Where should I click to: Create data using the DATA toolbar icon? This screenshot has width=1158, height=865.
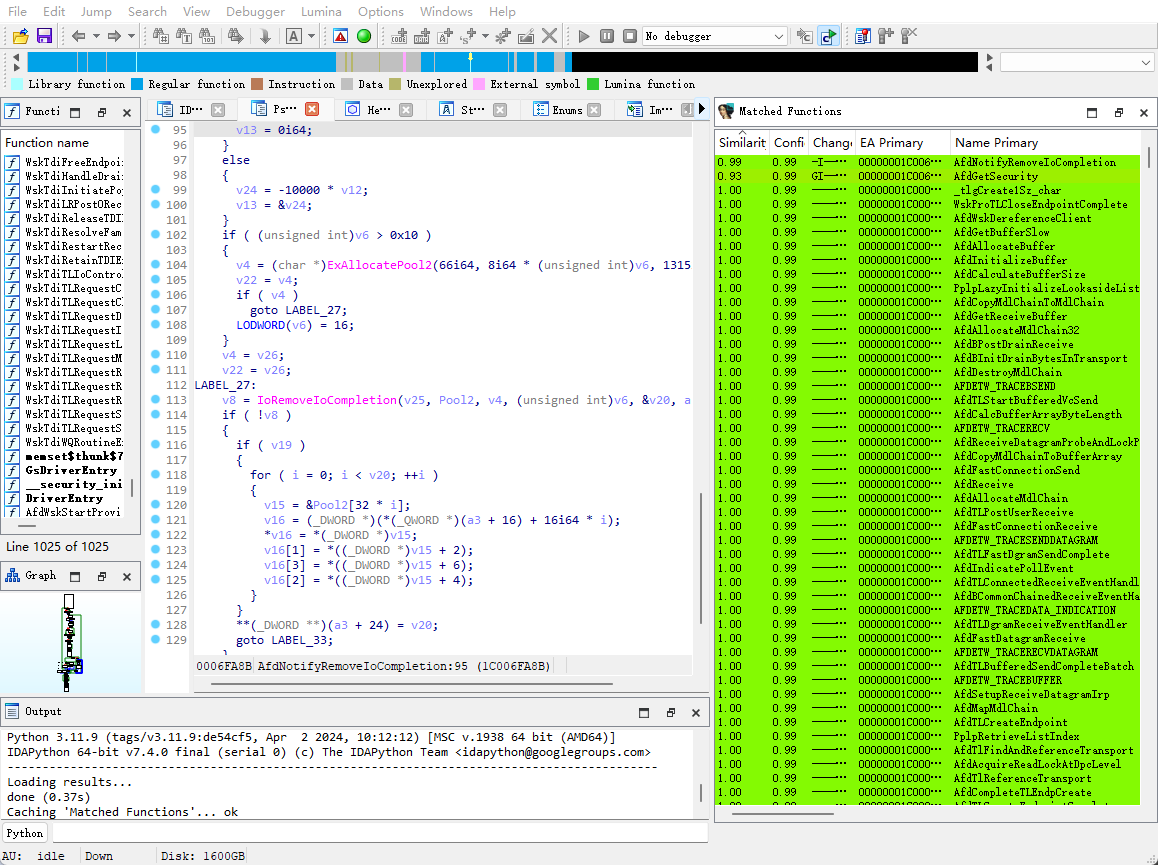420,36
